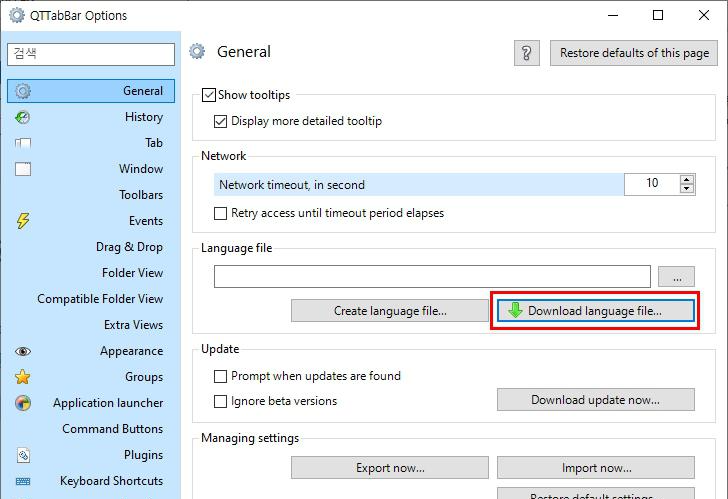Open the Toolbars category

click(x=91, y=195)
